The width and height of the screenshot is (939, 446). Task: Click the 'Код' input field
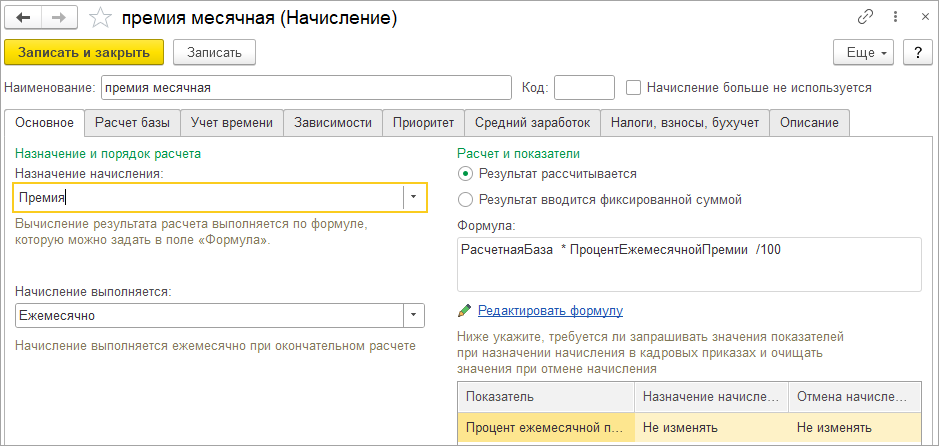[584, 87]
